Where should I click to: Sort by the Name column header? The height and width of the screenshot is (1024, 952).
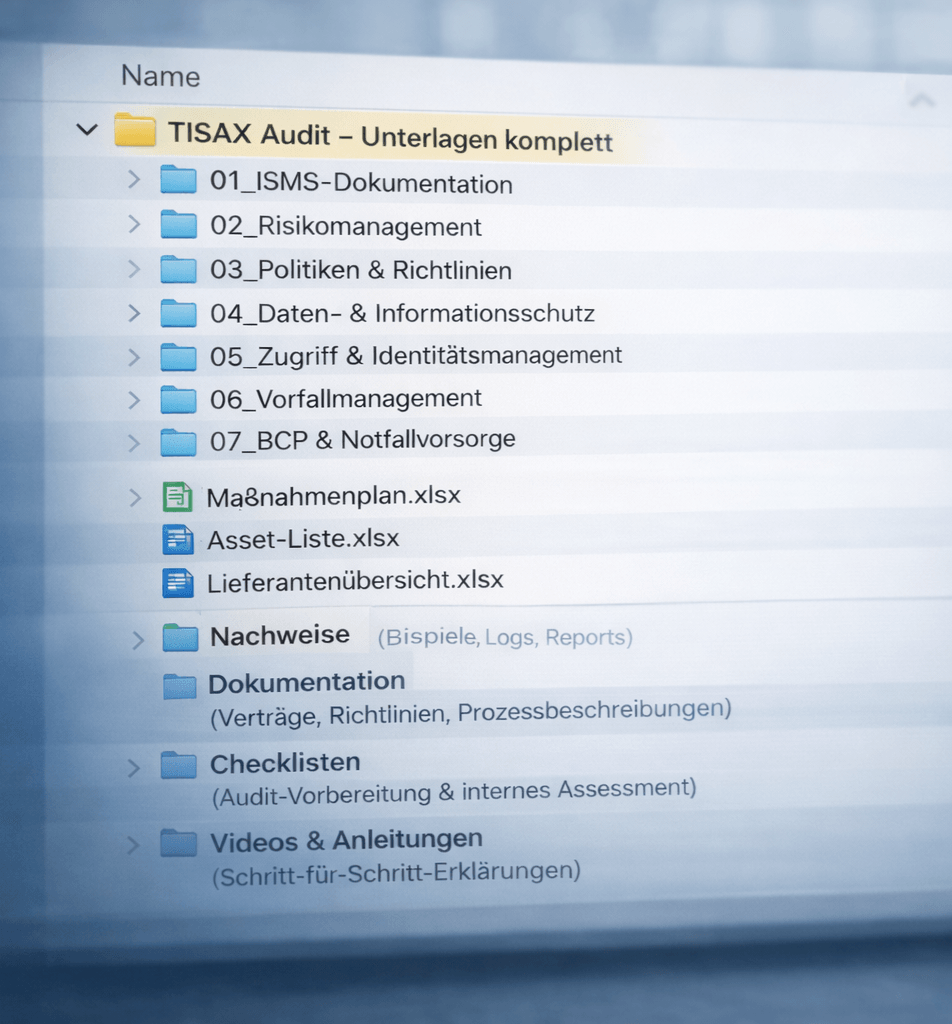pyautogui.click(x=161, y=76)
